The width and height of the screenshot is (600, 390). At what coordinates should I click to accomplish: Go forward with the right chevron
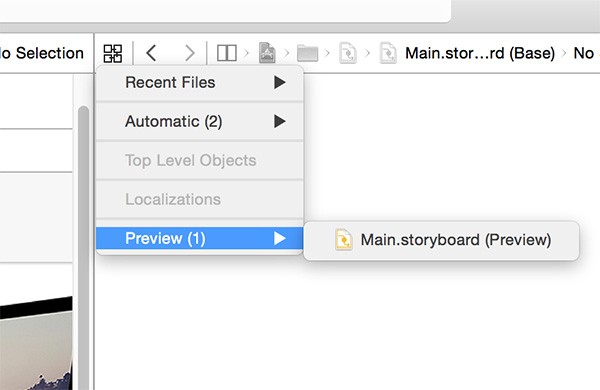[x=189, y=53]
